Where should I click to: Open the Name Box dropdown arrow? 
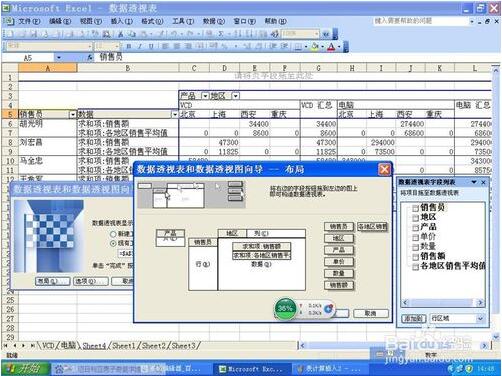tap(59, 58)
